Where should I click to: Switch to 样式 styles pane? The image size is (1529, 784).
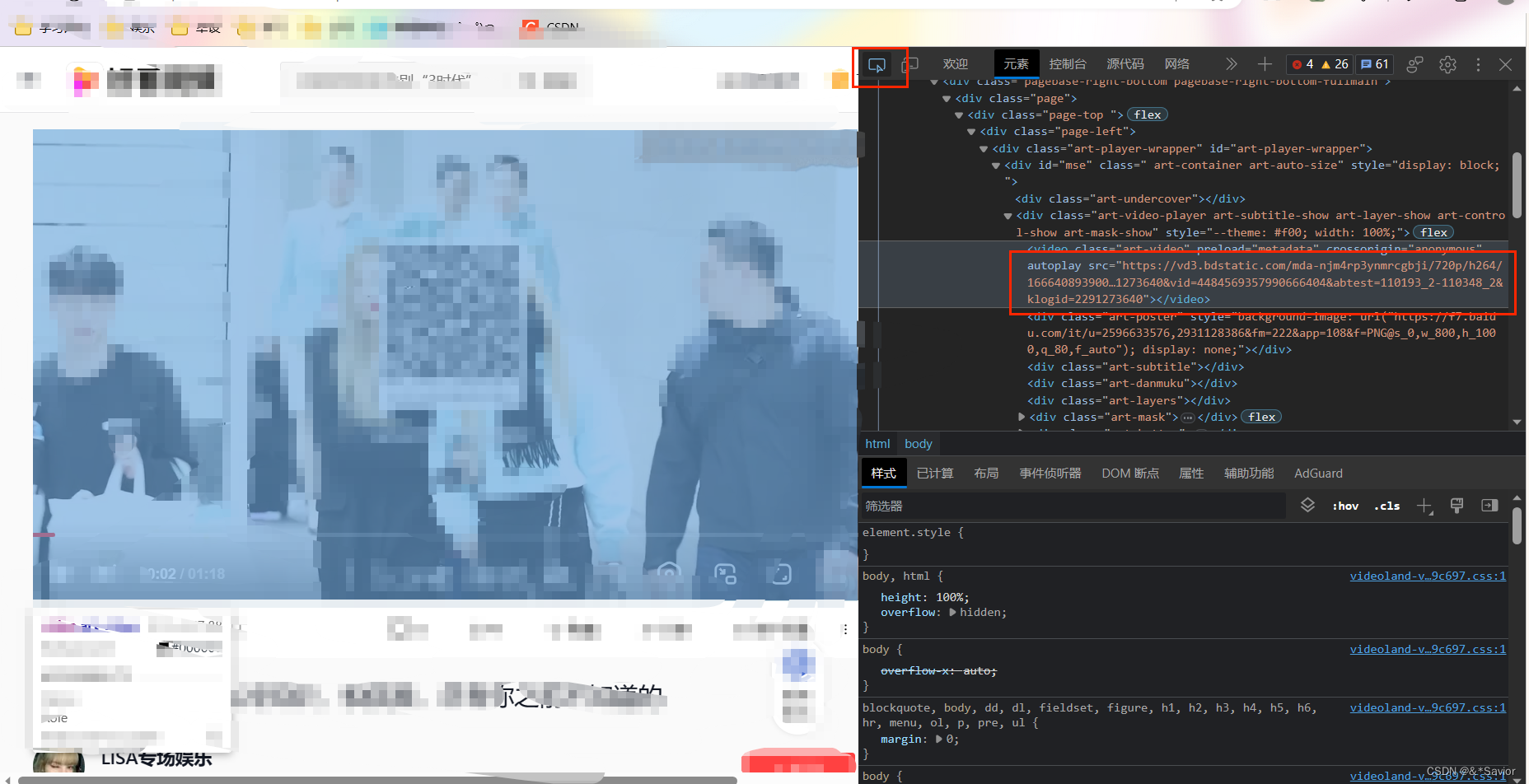884,474
